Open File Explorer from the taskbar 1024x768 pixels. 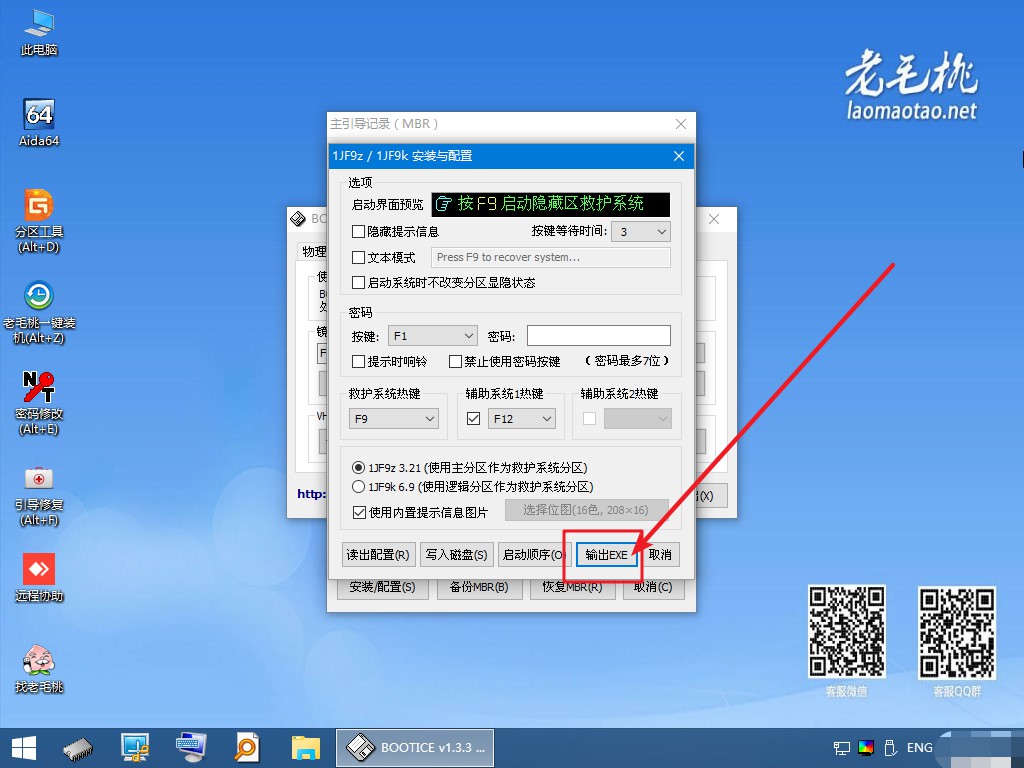coord(306,748)
